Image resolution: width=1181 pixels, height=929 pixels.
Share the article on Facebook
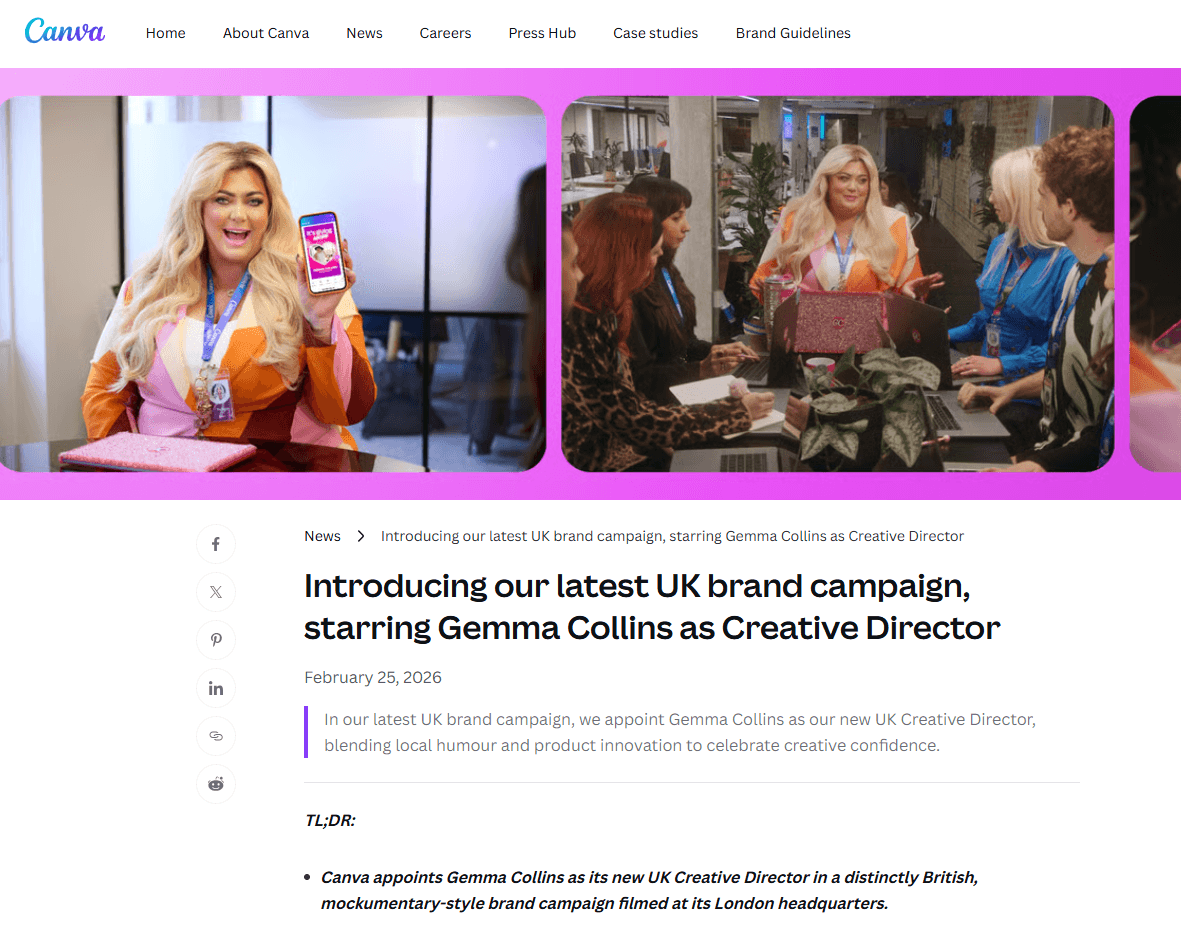click(x=215, y=544)
